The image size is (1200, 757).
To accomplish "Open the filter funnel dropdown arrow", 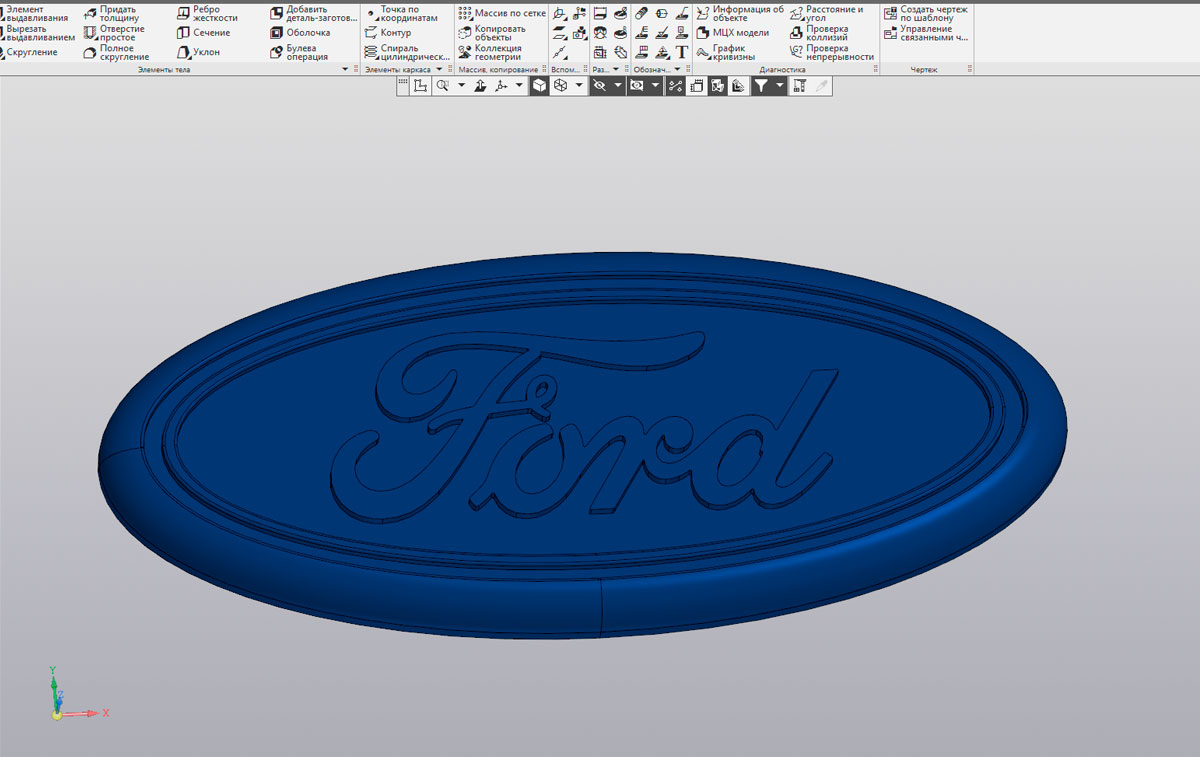I will (780, 86).
